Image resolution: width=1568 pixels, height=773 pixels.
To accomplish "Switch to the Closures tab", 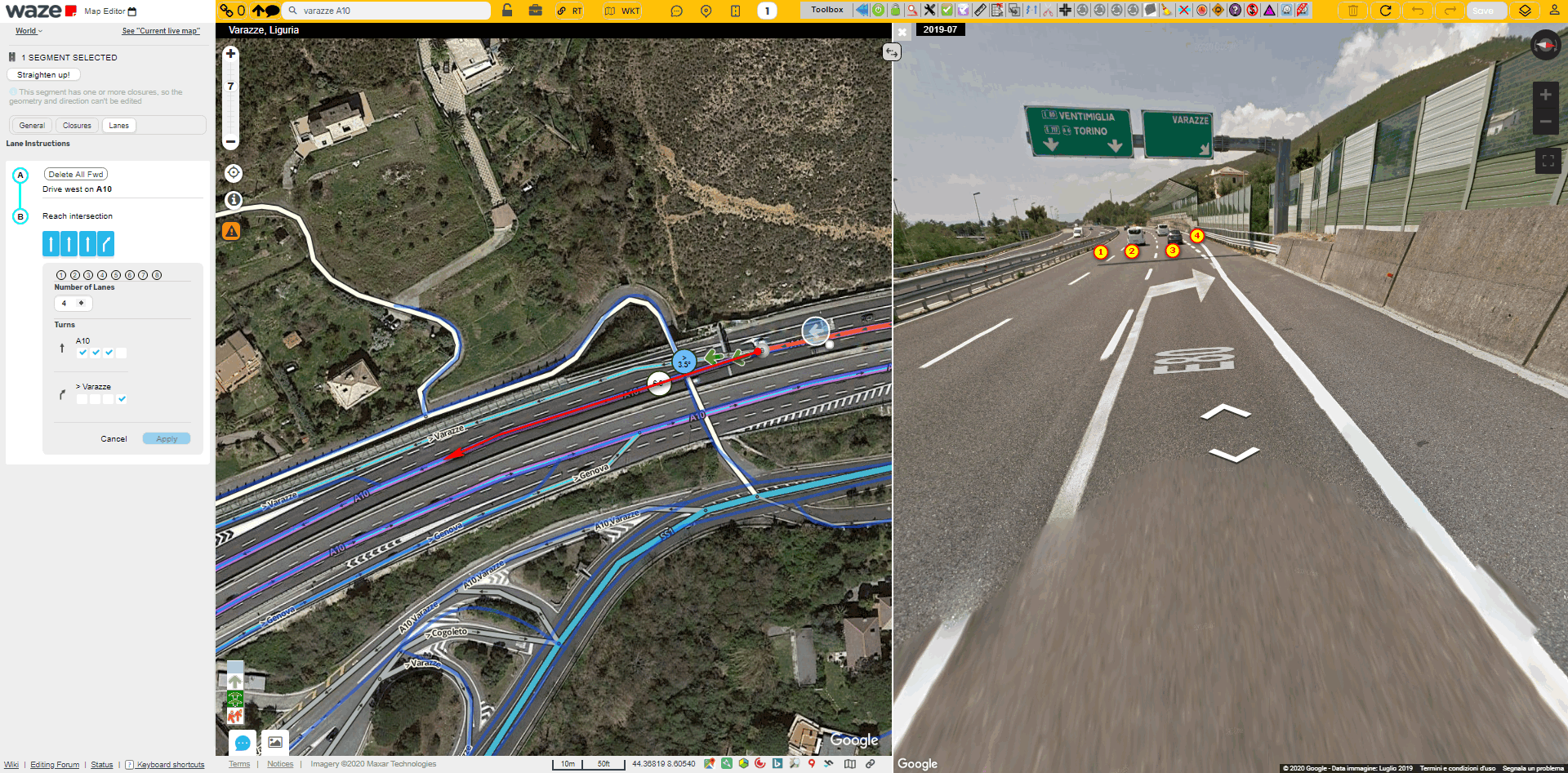I will coord(77,126).
